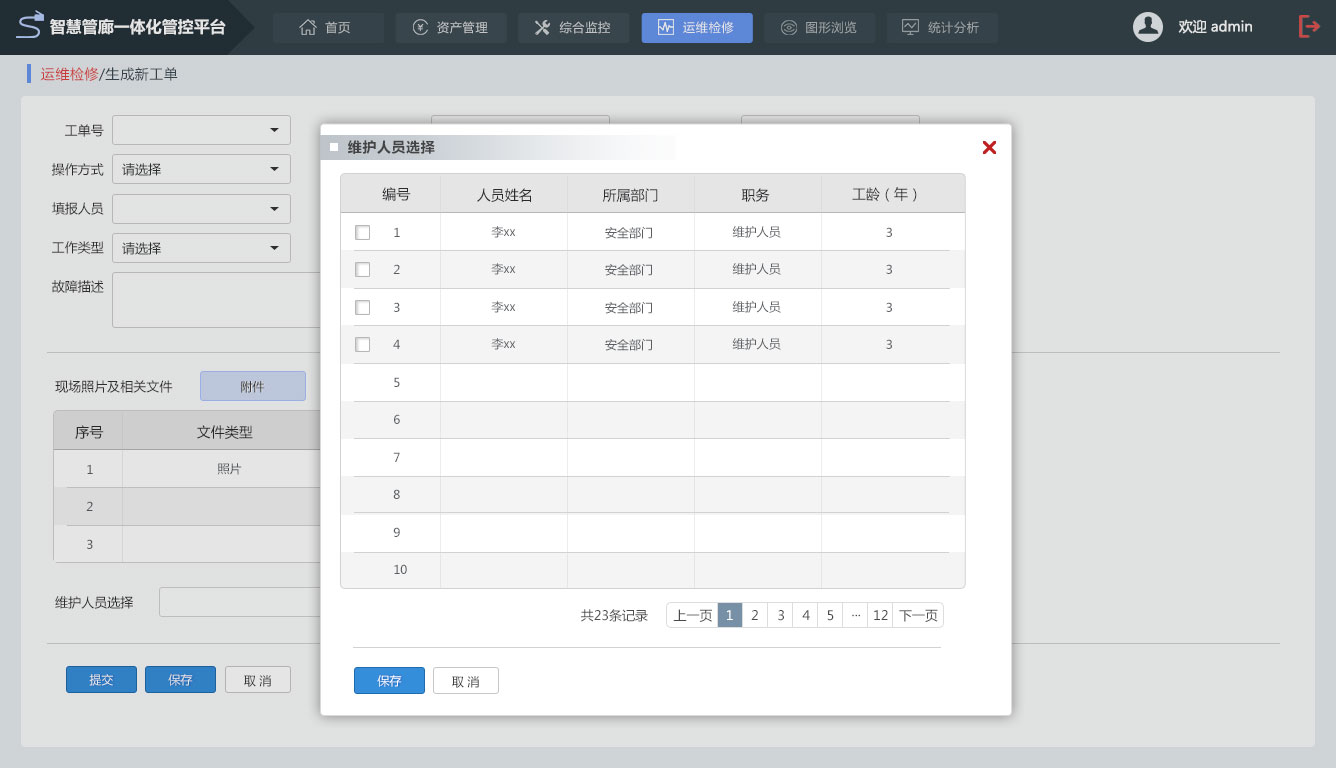Image resolution: width=1336 pixels, height=768 pixels.
Task: Click the 运维检修 breadcrumb link
Action: pyautogui.click(x=69, y=74)
